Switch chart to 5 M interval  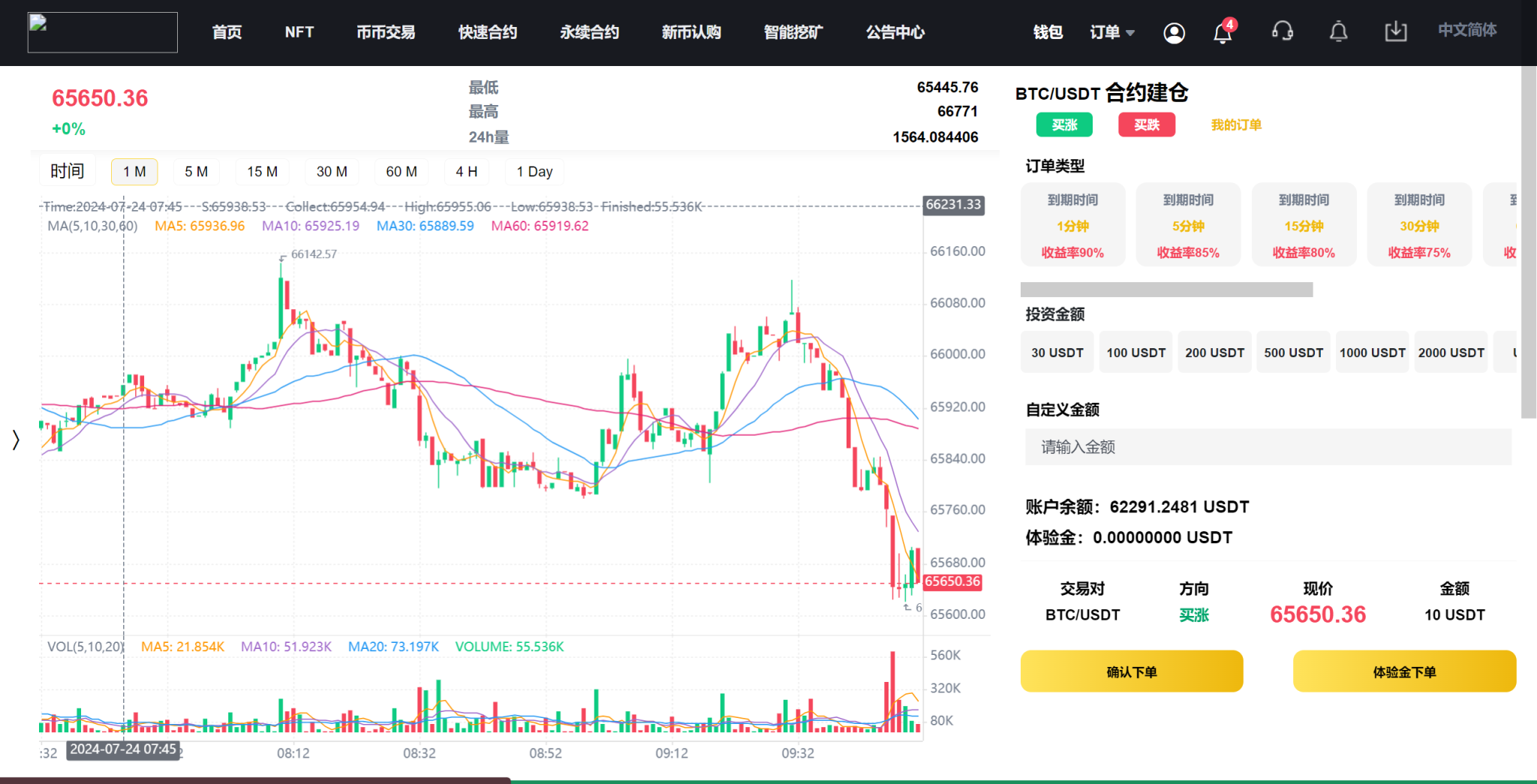[x=196, y=172]
